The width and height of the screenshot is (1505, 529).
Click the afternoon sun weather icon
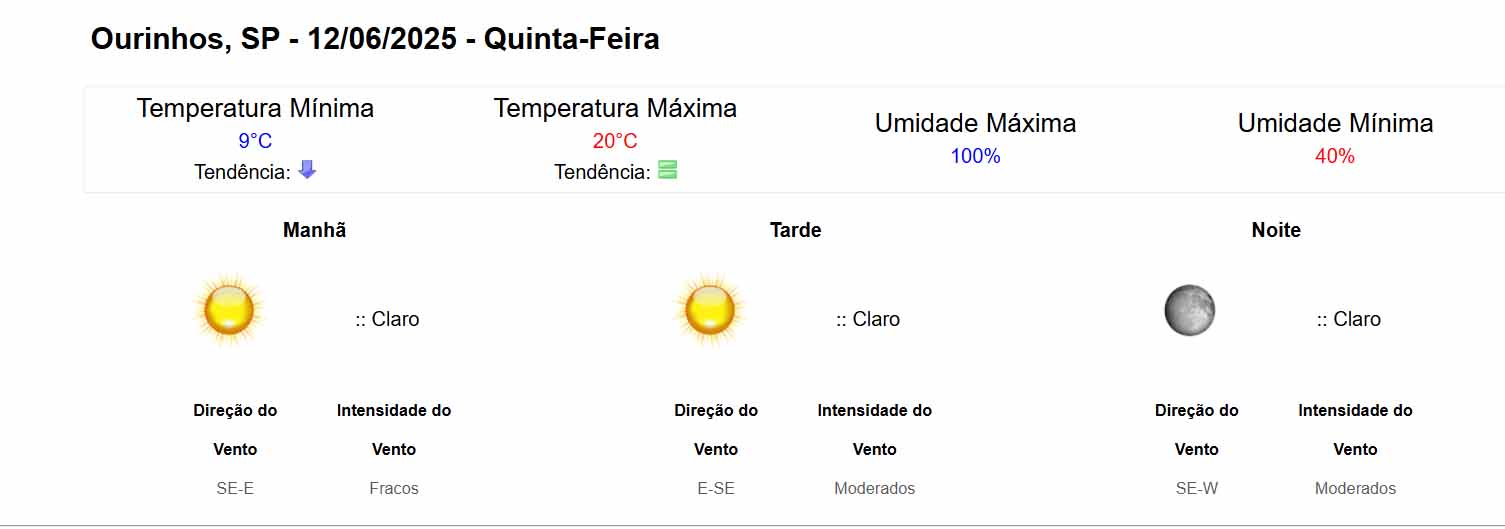point(710,310)
